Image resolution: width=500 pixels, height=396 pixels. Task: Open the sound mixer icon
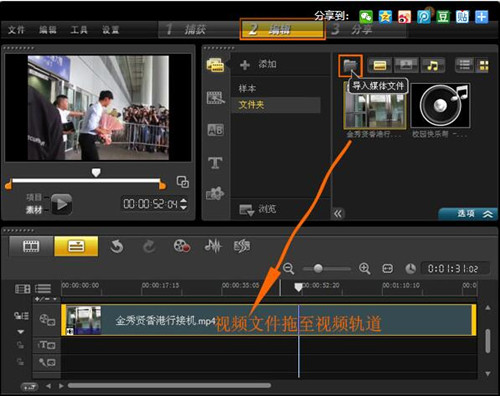(x=213, y=246)
